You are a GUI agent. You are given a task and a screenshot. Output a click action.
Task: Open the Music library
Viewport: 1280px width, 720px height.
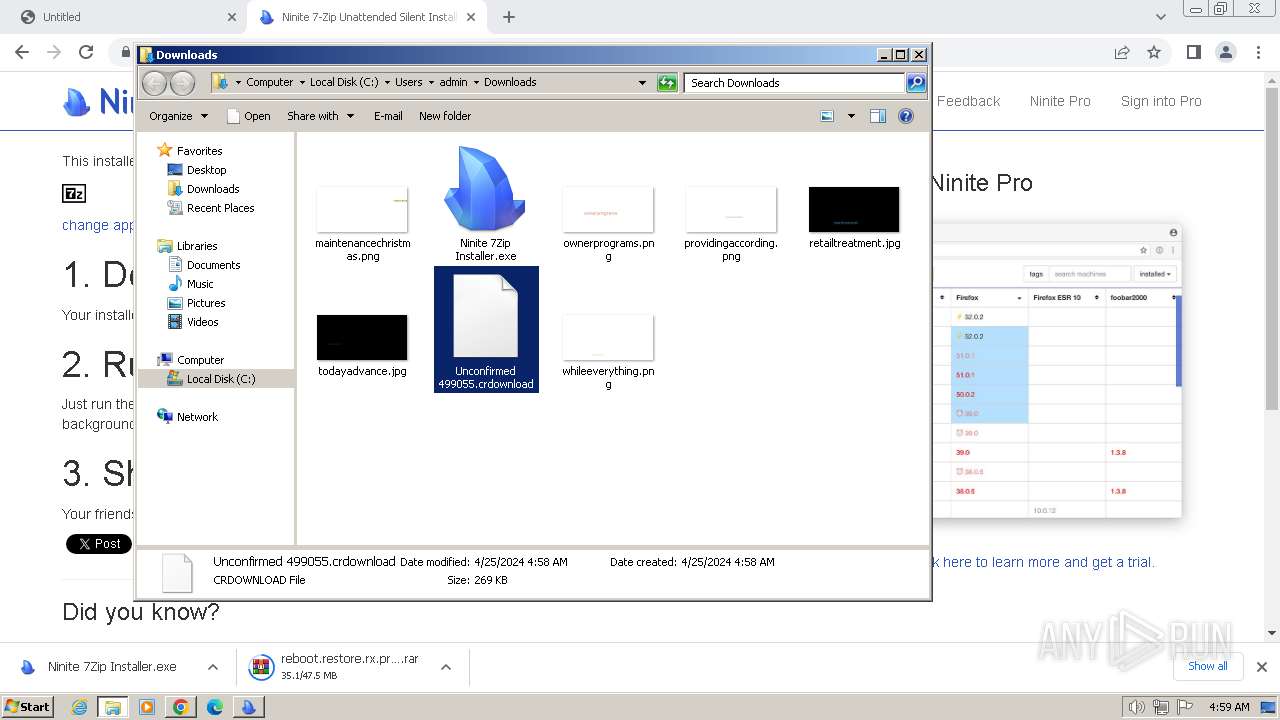click(200, 284)
